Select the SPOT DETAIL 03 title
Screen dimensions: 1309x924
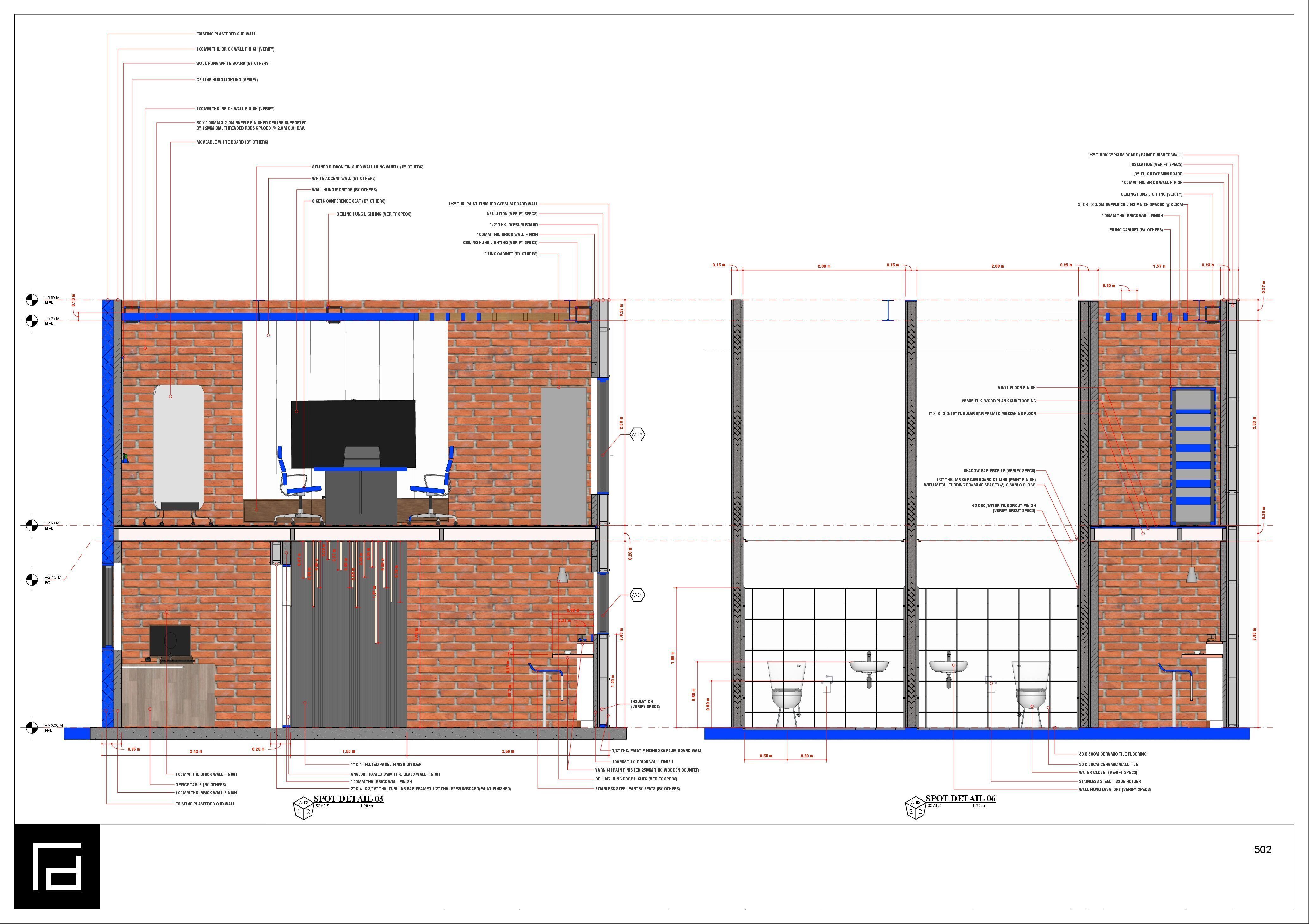click(x=348, y=799)
